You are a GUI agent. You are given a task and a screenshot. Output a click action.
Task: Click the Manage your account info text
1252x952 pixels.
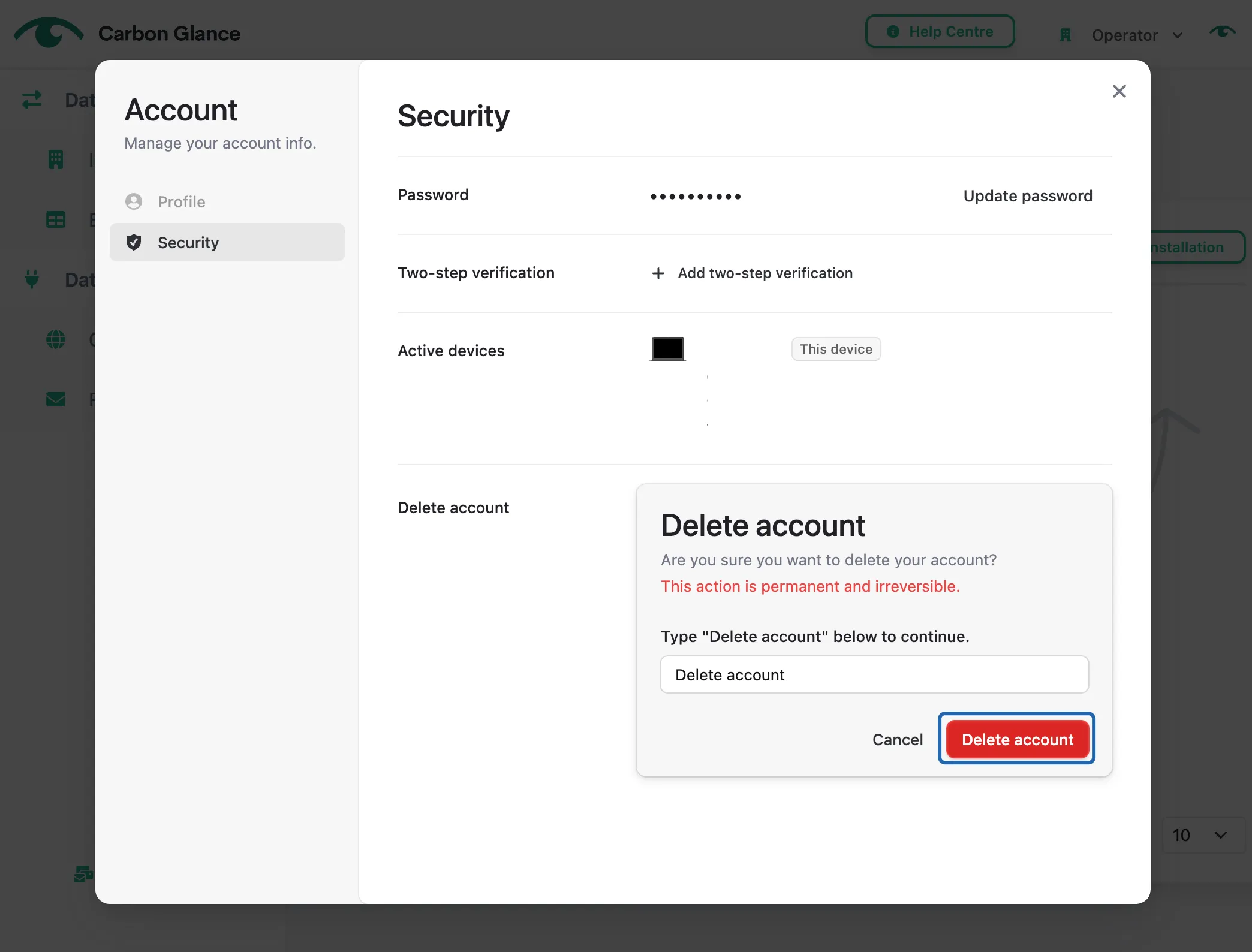coord(220,143)
